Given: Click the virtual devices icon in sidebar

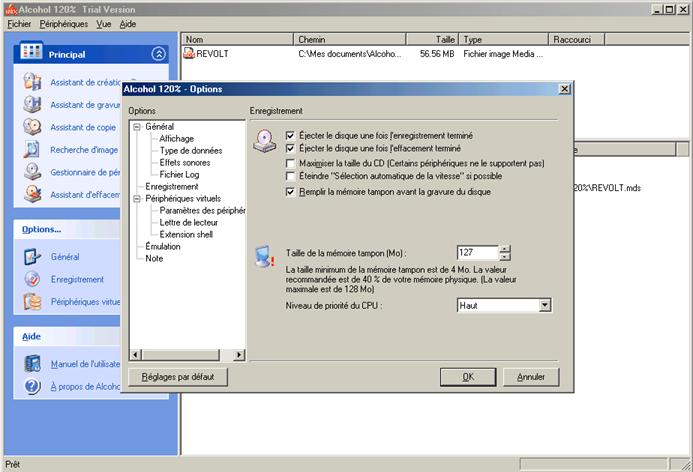Looking at the screenshot, I should 32,301.
